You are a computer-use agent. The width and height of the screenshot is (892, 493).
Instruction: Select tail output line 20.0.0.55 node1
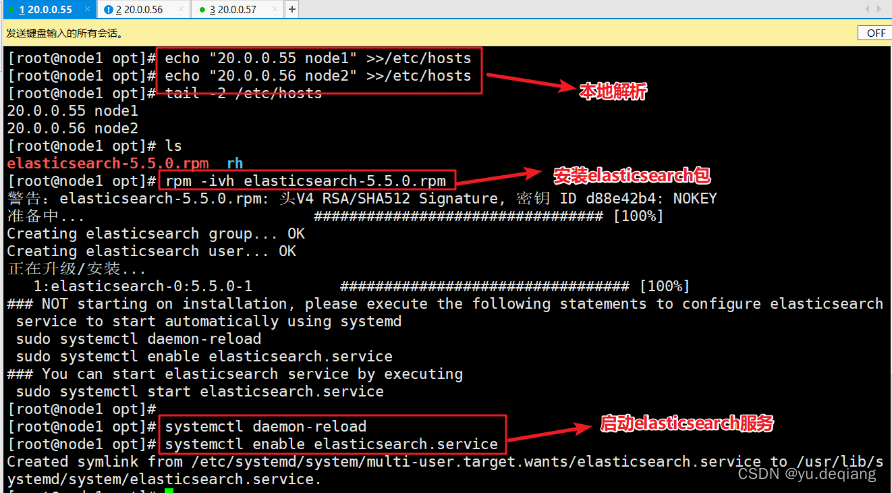[72, 111]
